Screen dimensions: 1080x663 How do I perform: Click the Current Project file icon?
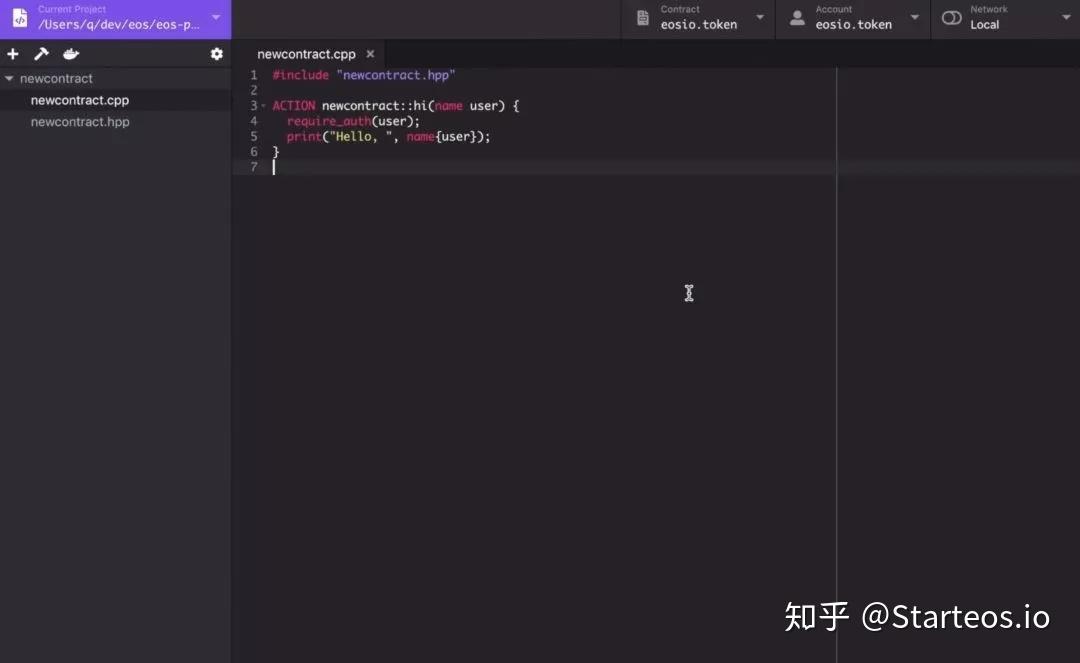19,18
